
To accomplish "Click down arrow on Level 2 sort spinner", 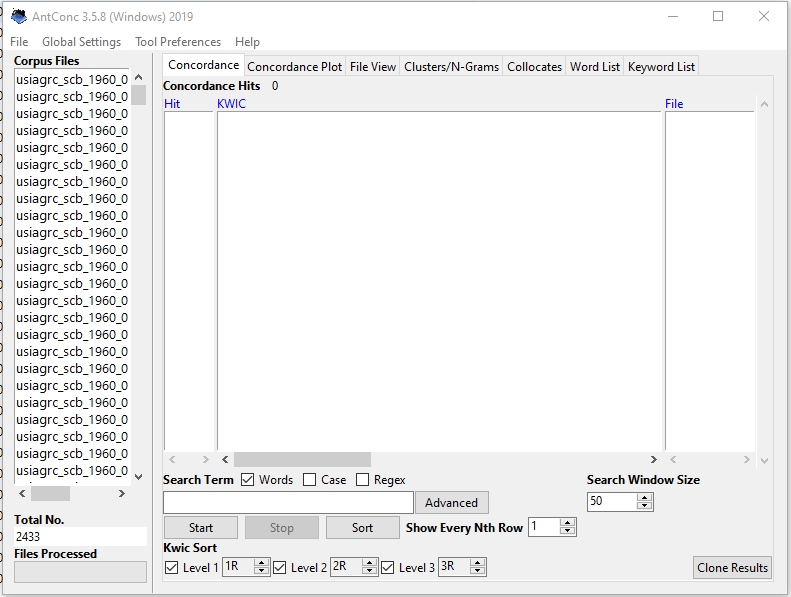I will [x=370, y=571].
